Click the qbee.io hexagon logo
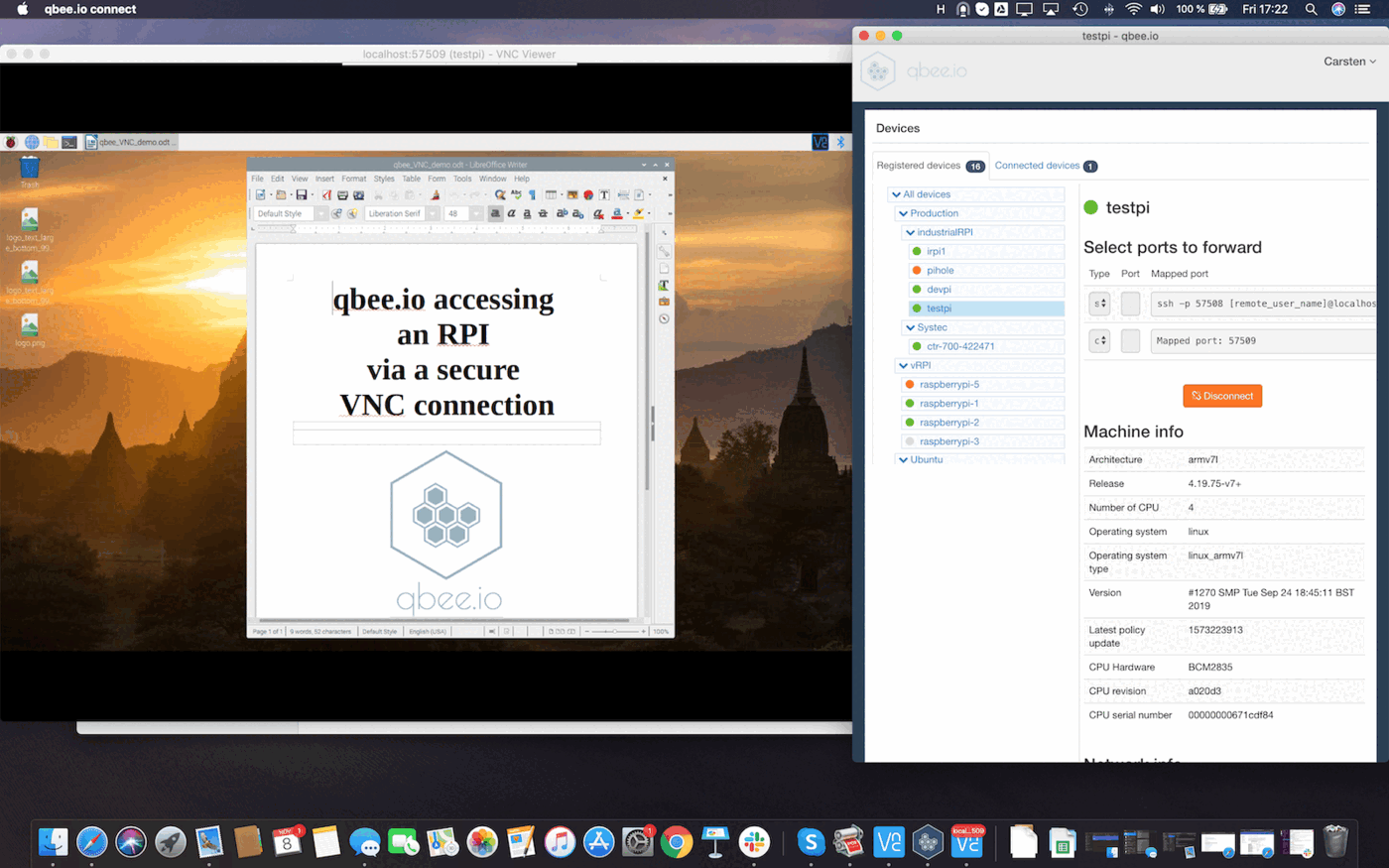Image resolution: width=1389 pixels, height=868 pixels. [879, 71]
